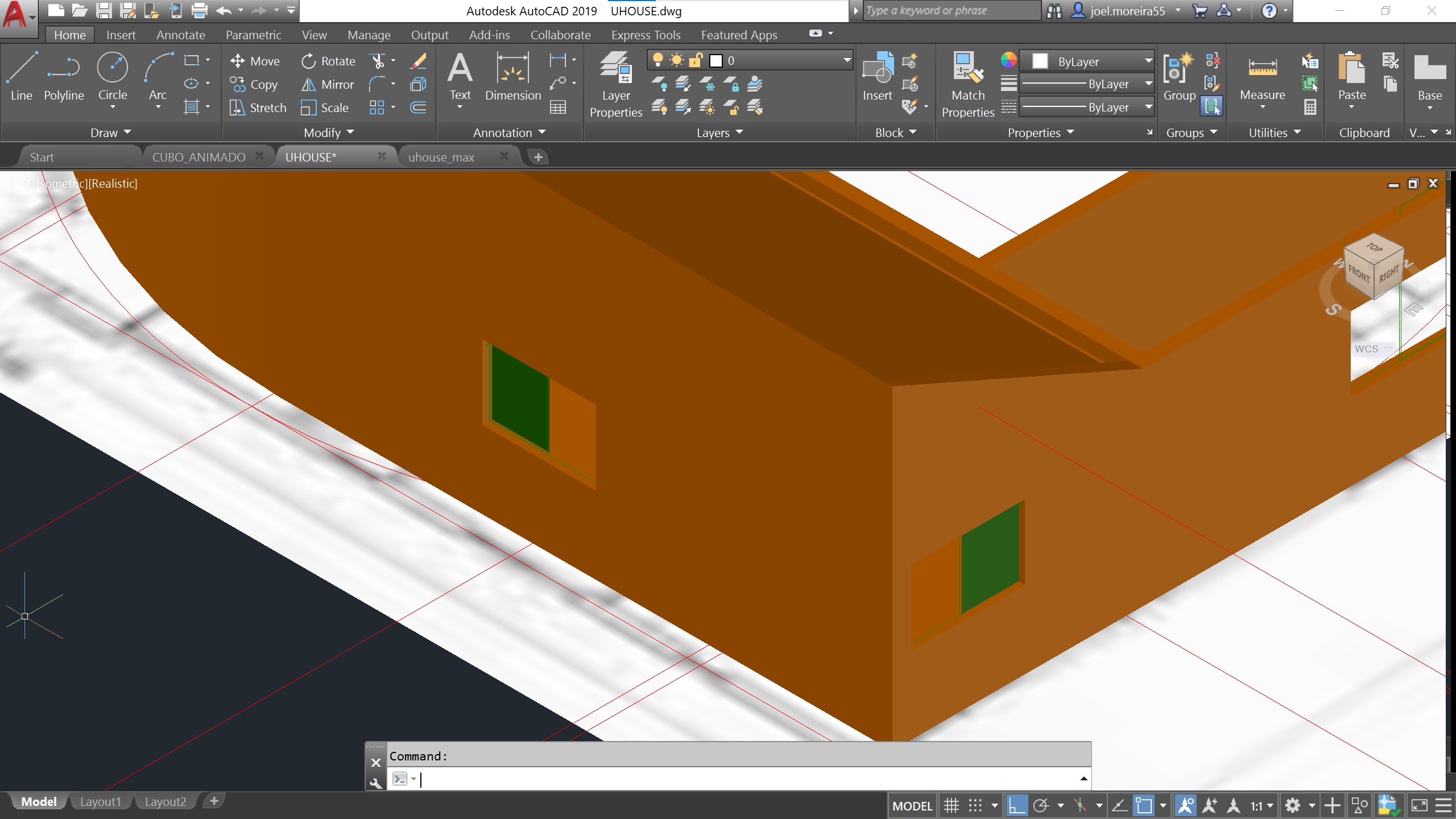Click the Group tool
The width and height of the screenshot is (1456, 819).
(x=1179, y=77)
